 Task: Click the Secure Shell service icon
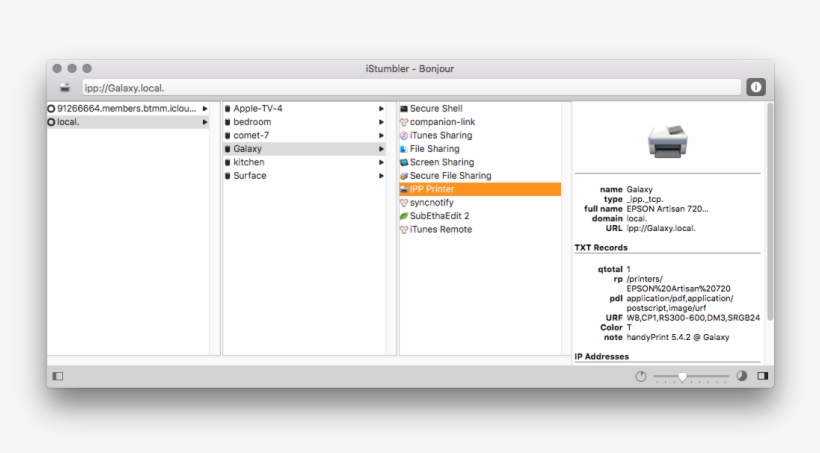404,109
